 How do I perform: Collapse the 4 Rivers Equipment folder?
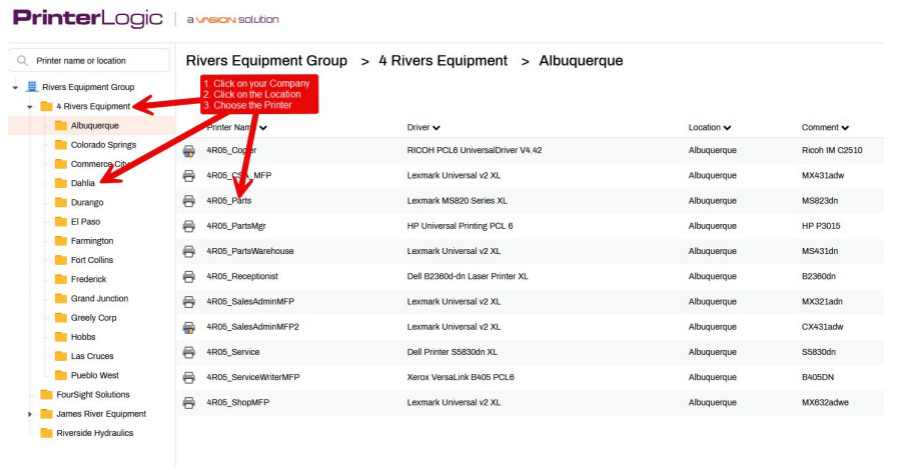30,107
